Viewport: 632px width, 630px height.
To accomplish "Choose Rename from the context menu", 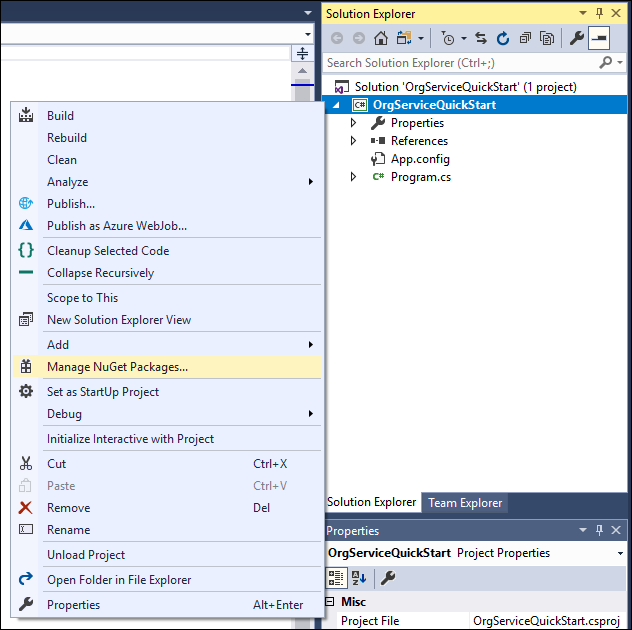I will (x=166, y=530).
